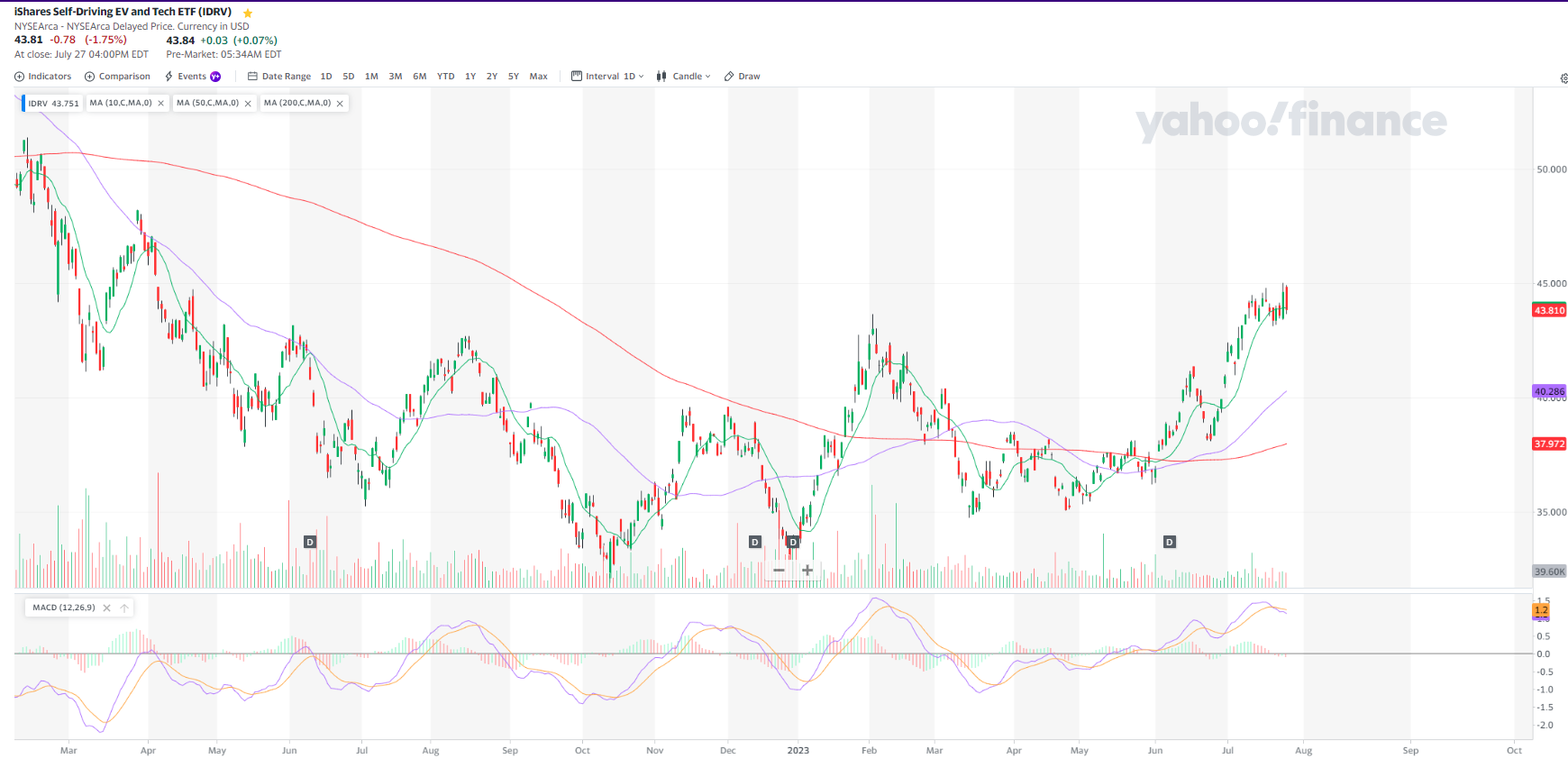
Task: Expand the Interval 1D dropdown
Action: pos(608,77)
